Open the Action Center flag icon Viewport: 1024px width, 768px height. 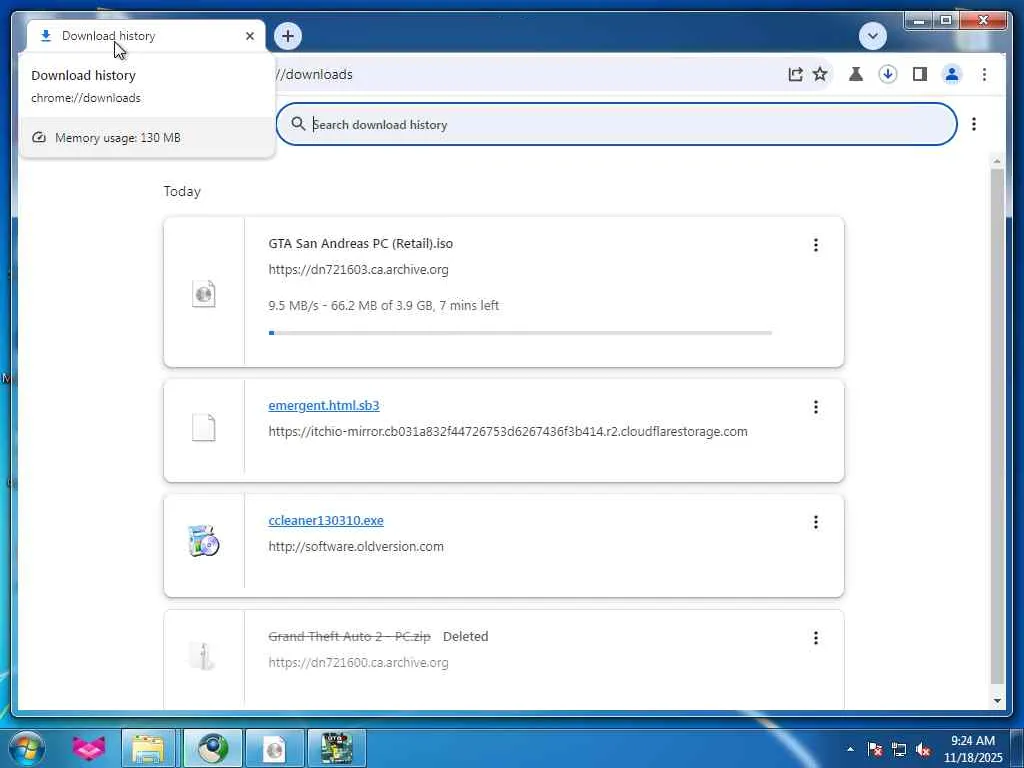click(874, 749)
